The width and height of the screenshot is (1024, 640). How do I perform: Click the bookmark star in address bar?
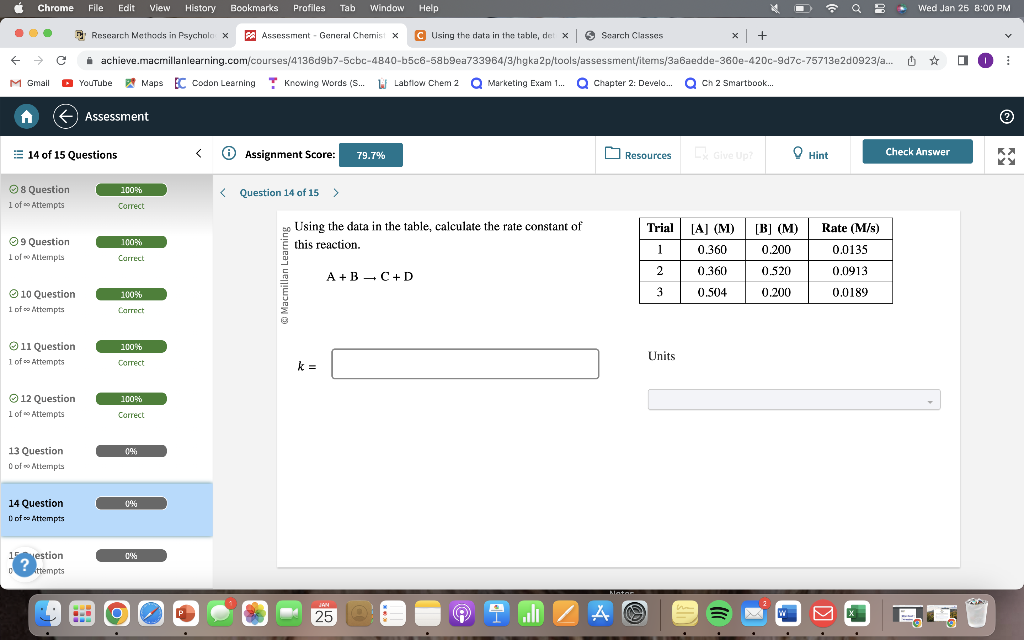[x=932, y=60]
